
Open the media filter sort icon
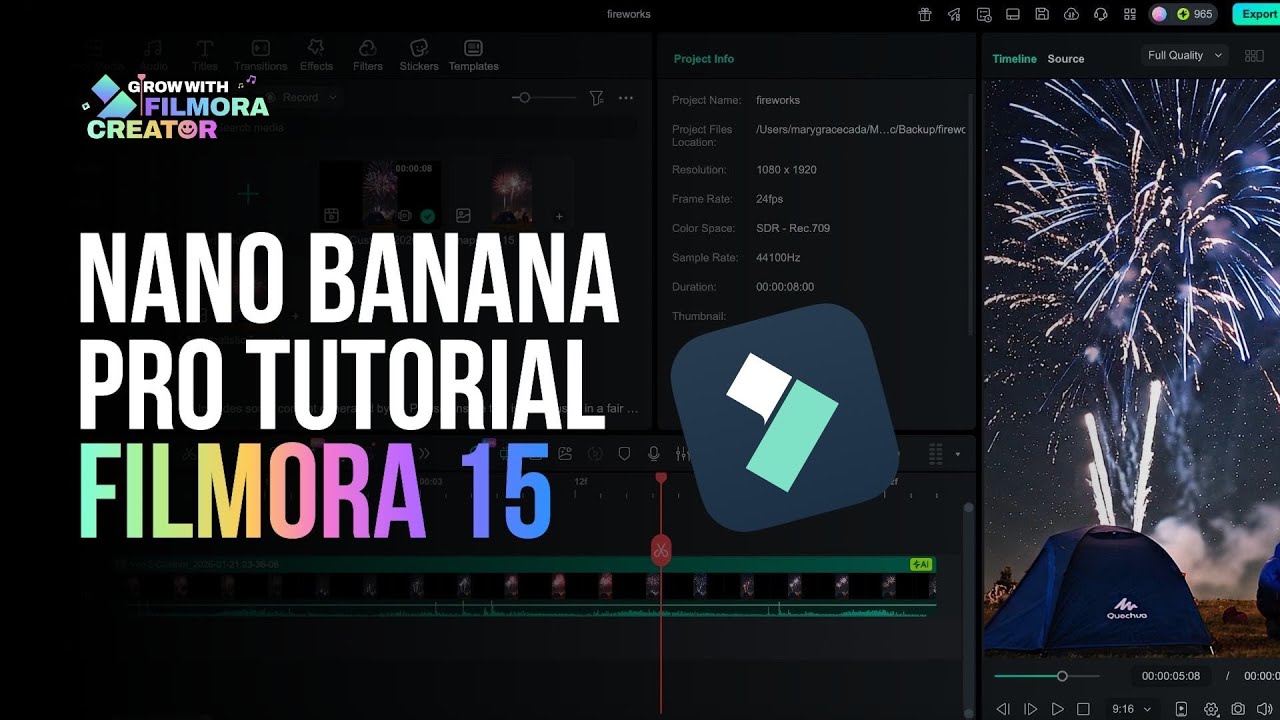click(596, 98)
